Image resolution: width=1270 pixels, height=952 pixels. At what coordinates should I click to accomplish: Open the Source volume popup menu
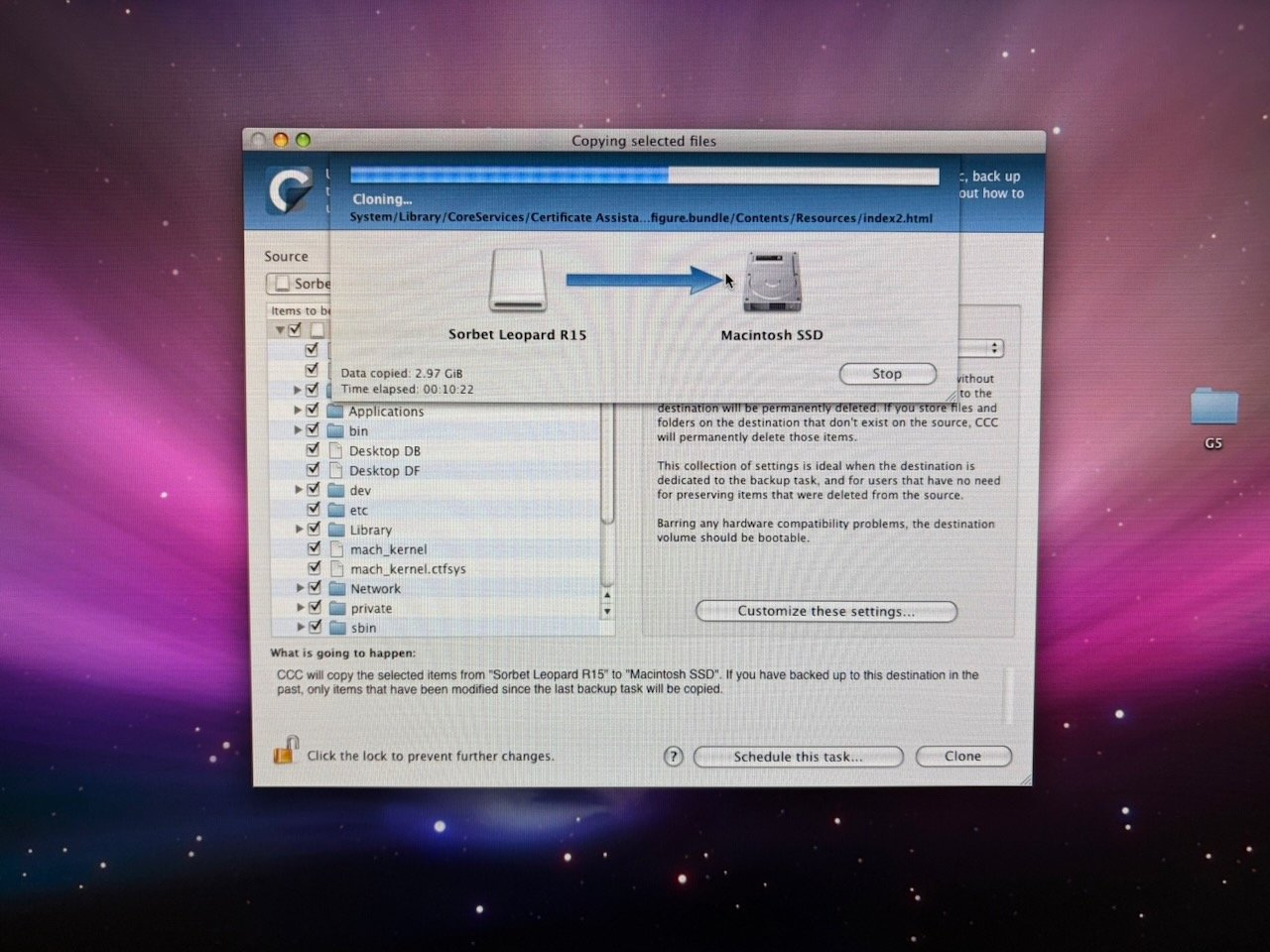point(298,284)
